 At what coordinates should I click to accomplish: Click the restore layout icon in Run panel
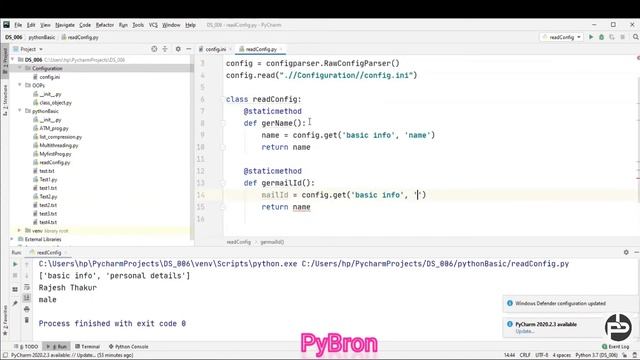click(15, 289)
